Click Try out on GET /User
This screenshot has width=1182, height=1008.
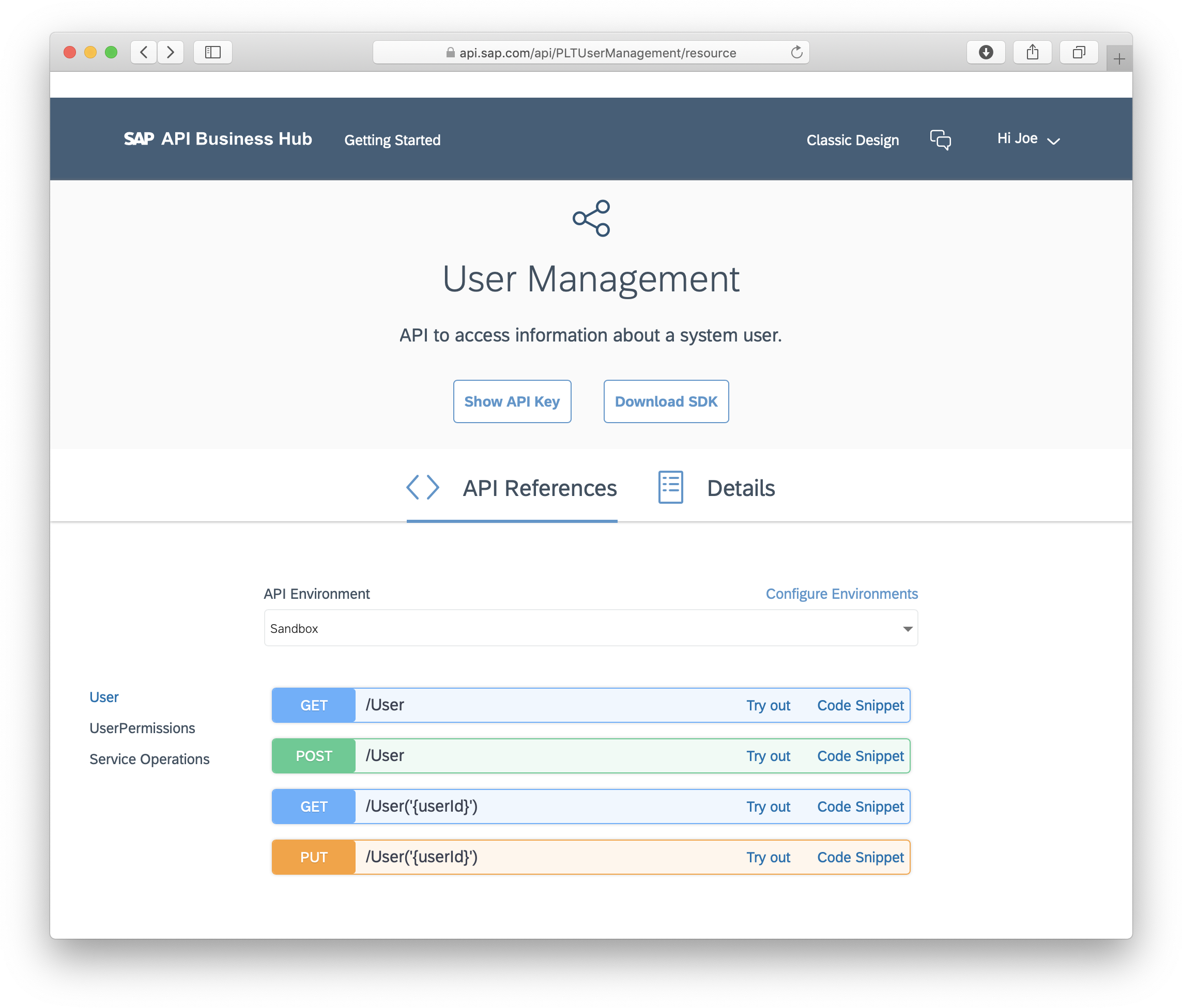(x=768, y=706)
